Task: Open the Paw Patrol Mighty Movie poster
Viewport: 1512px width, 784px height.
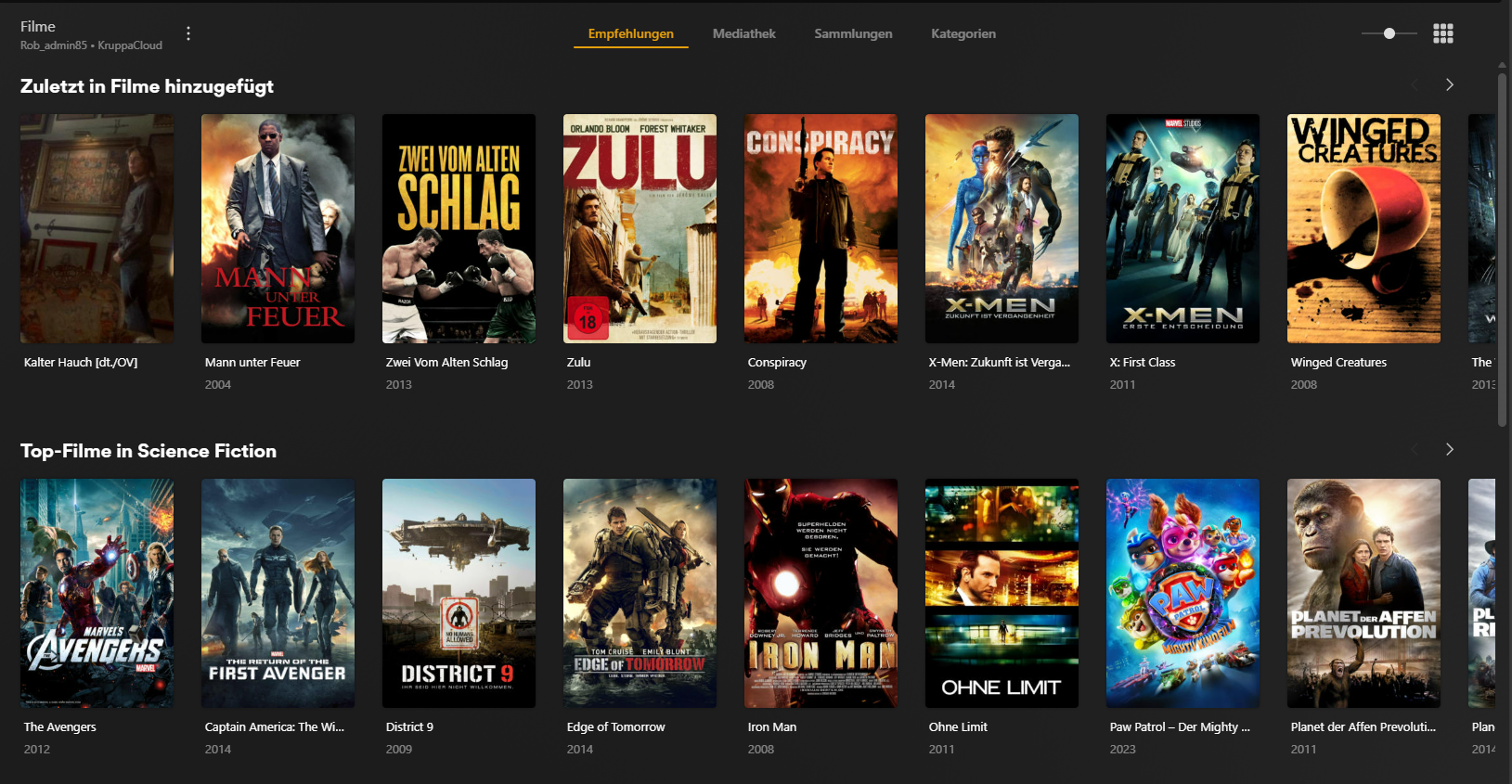Action: (1182, 593)
